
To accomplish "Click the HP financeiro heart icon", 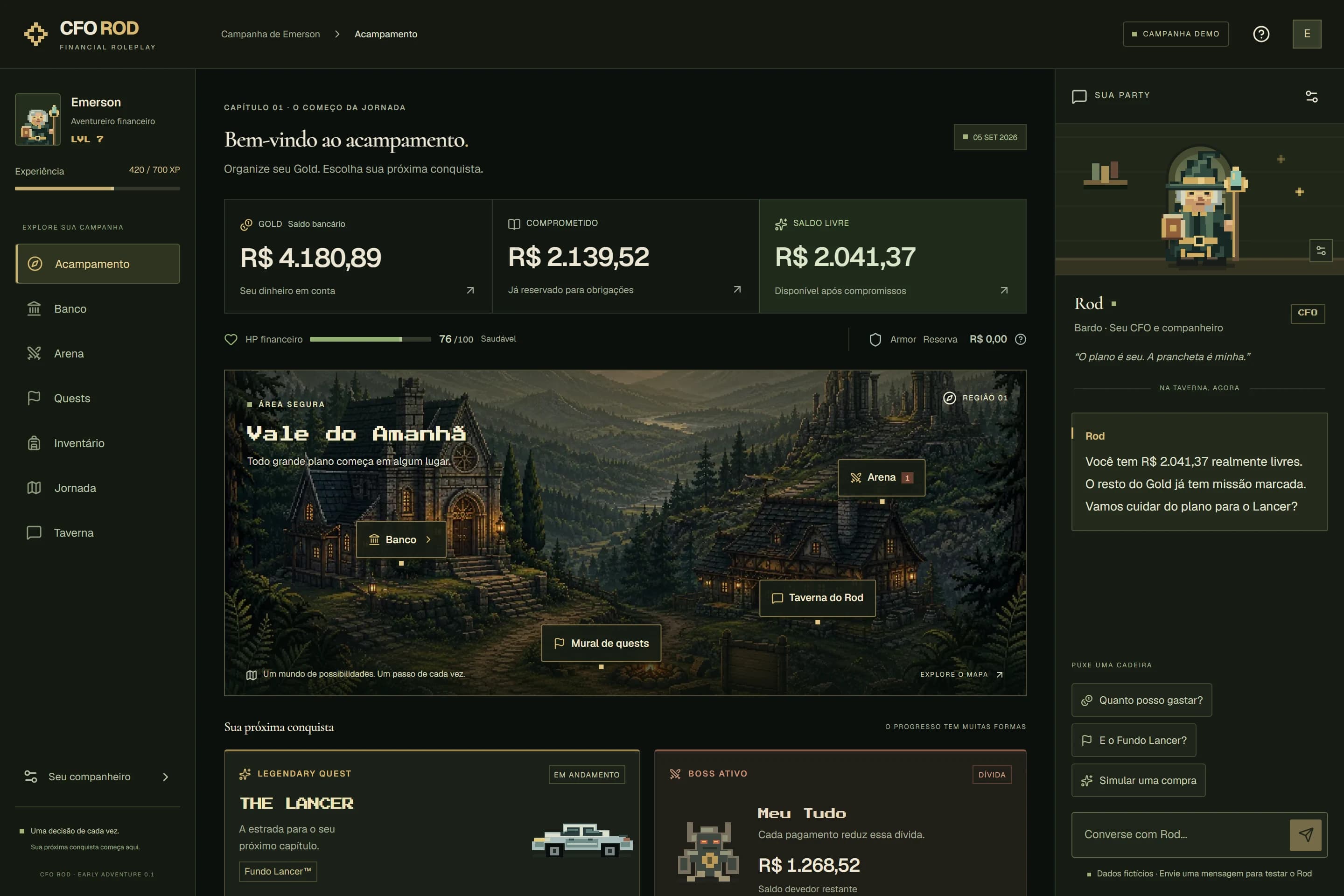I will click(231, 339).
